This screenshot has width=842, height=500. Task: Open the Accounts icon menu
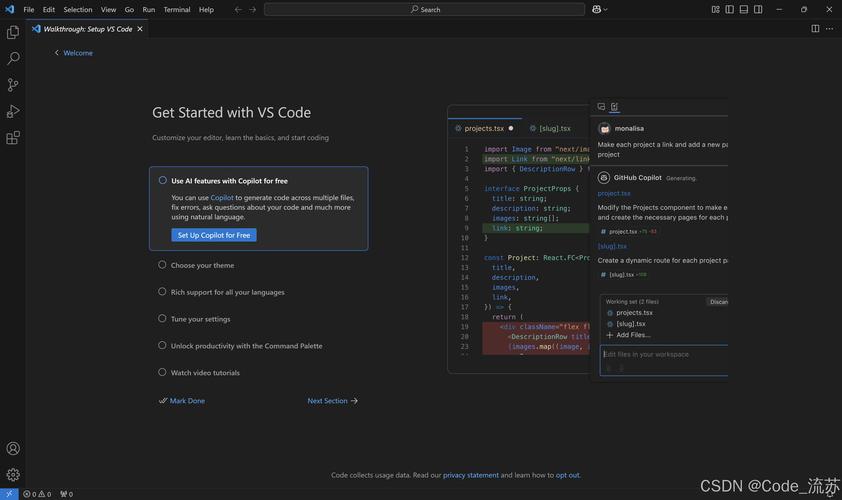pos(13,448)
